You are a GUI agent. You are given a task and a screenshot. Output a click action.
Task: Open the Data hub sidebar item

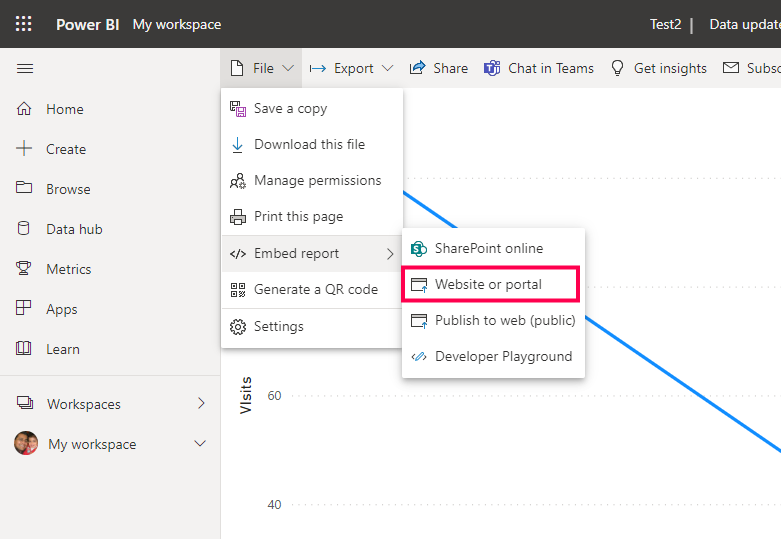pyautogui.click(x=73, y=229)
